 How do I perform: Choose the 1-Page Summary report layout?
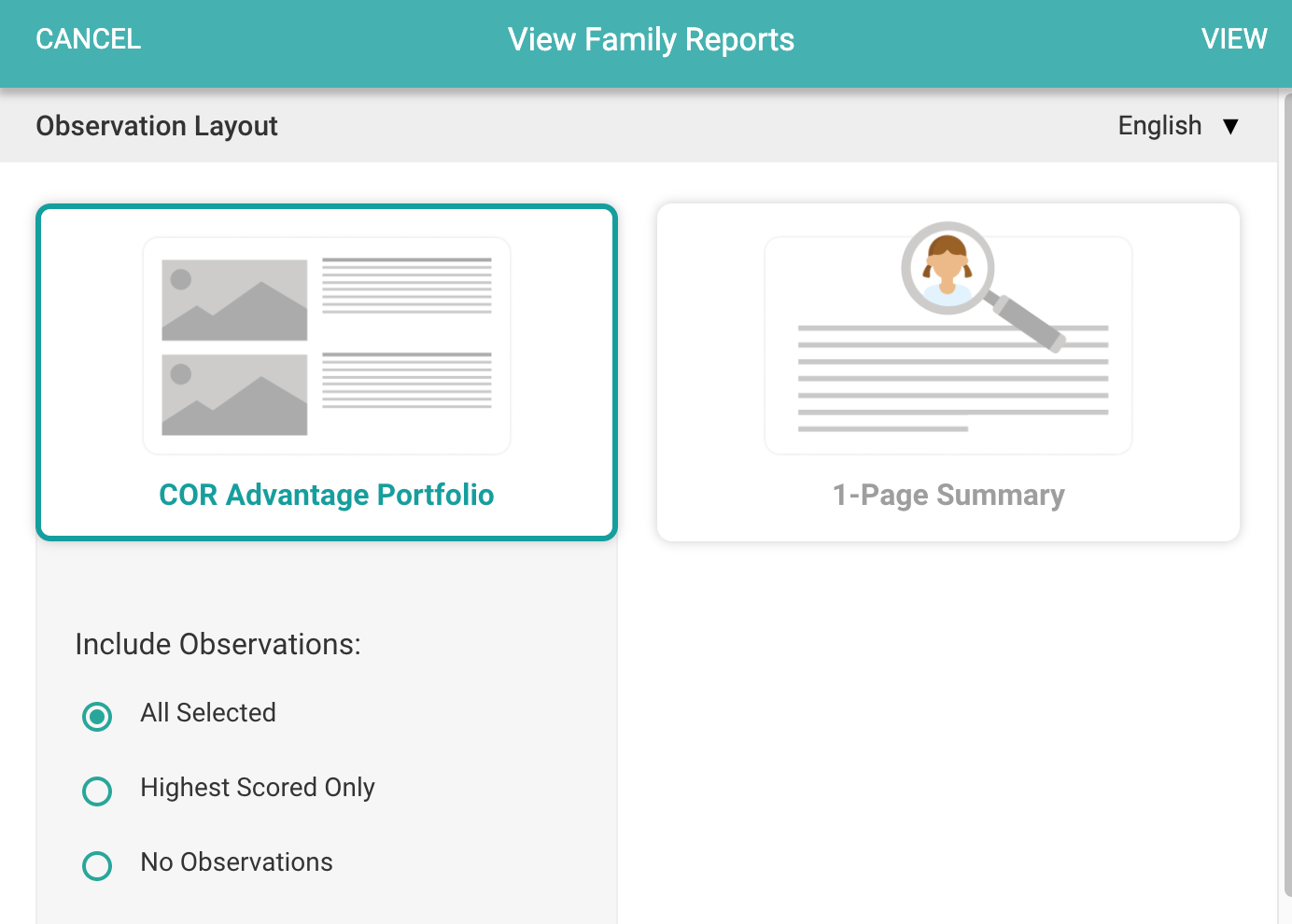tap(948, 371)
